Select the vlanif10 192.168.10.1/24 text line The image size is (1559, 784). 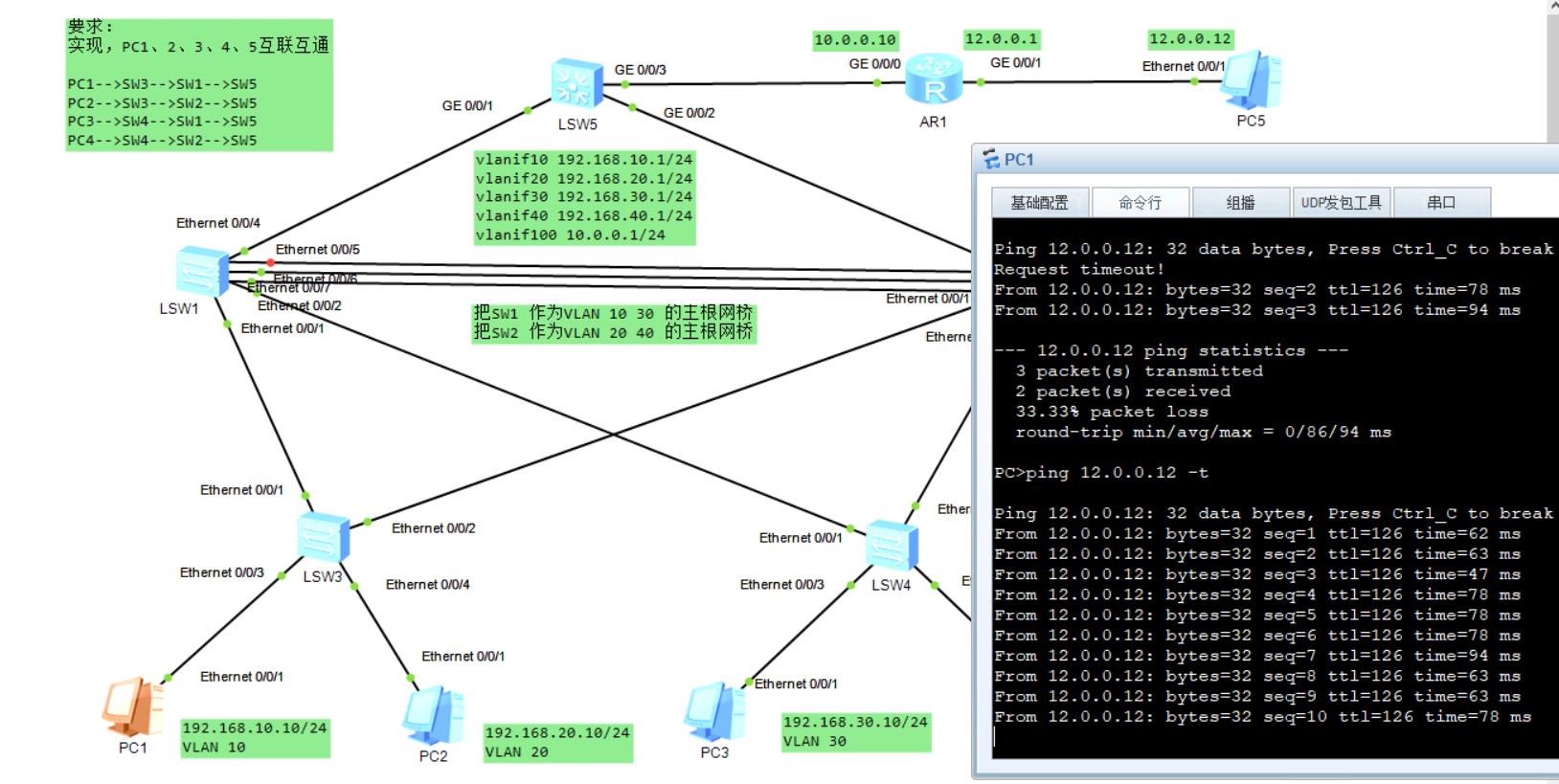584,160
